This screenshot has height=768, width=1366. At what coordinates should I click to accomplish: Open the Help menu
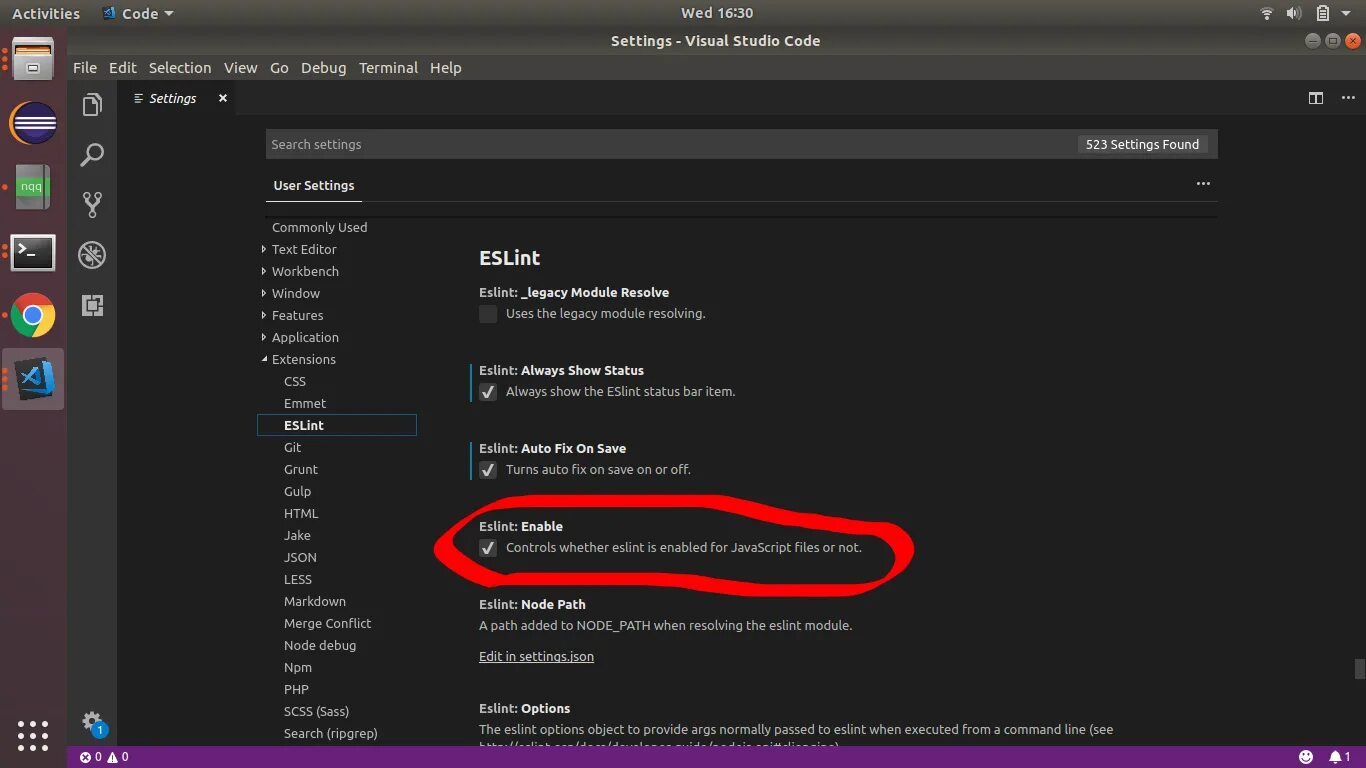point(446,68)
